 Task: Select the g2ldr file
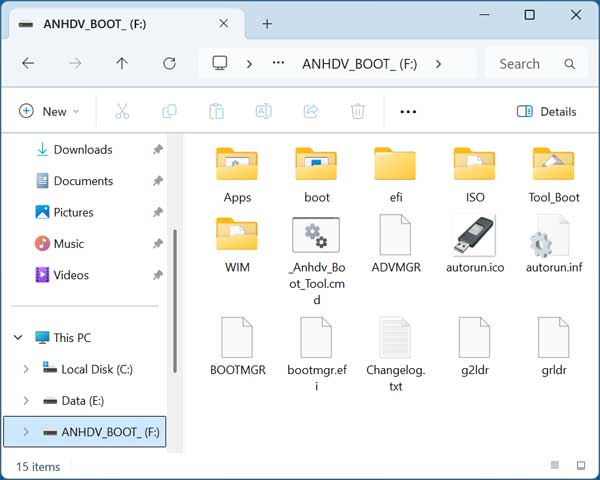(x=474, y=347)
